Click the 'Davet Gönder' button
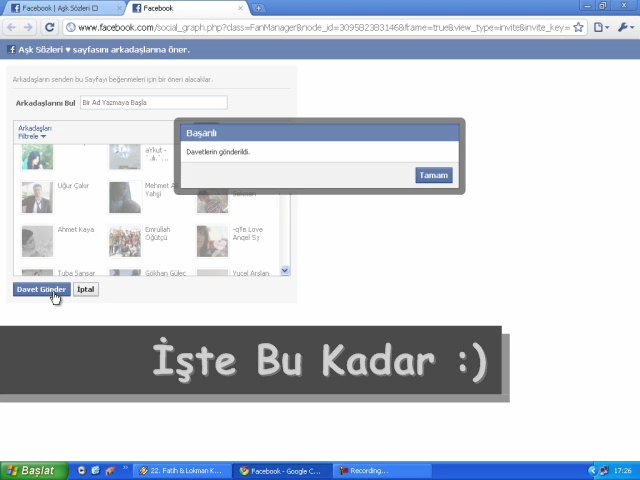The image size is (640, 480). point(42,289)
